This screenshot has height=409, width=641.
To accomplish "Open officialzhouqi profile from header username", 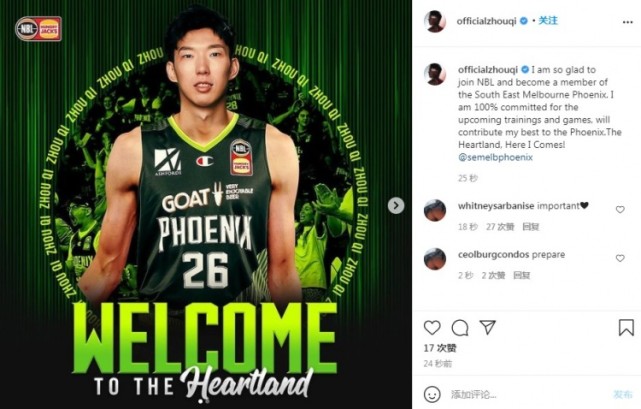I will pyautogui.click(x=486, y=21).
